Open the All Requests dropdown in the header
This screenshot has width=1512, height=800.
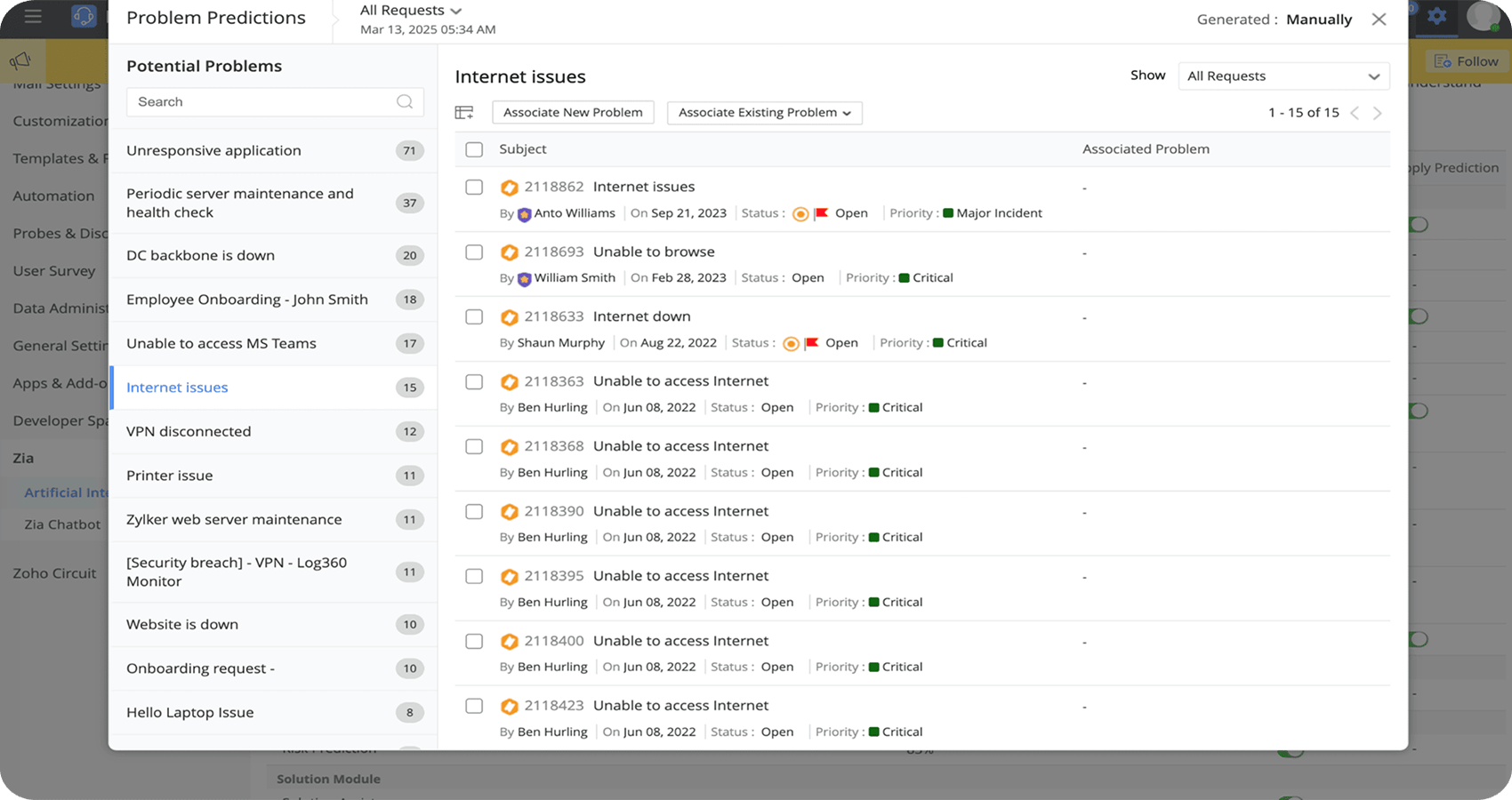pyautogui.click(x=410, y=10)
